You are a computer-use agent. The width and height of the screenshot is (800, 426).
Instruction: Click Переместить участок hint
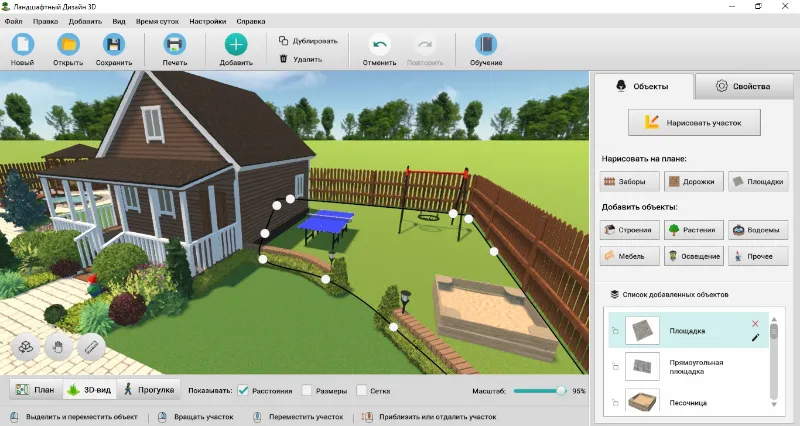[306, 417]
